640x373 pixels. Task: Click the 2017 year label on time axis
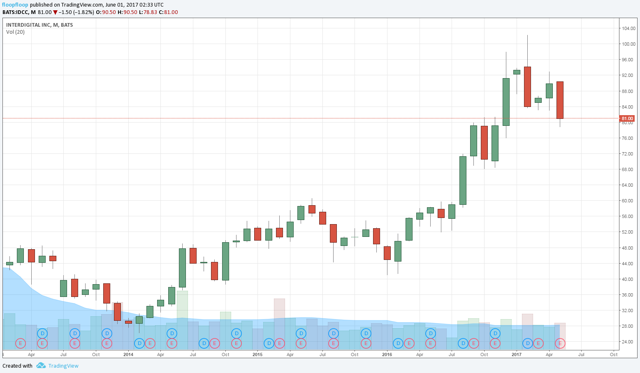click(x=517, y=354)
